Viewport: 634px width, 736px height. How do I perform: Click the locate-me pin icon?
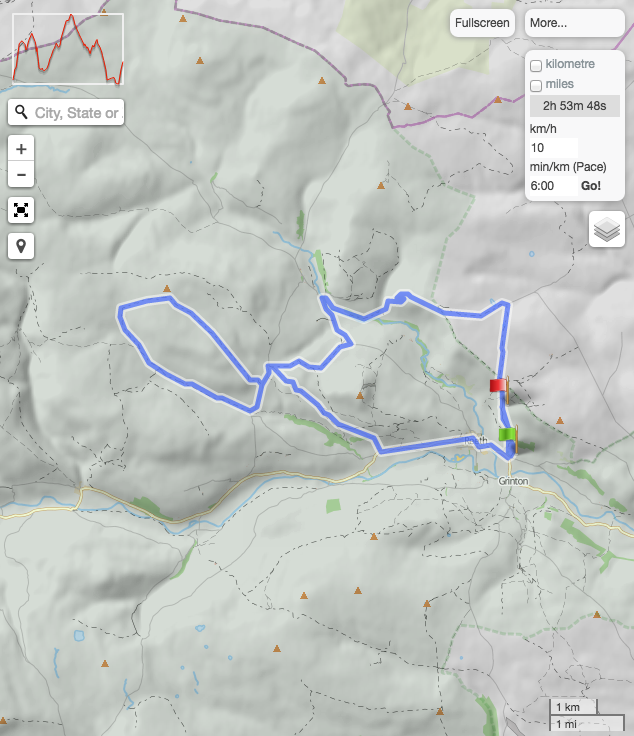click(21, 246)
